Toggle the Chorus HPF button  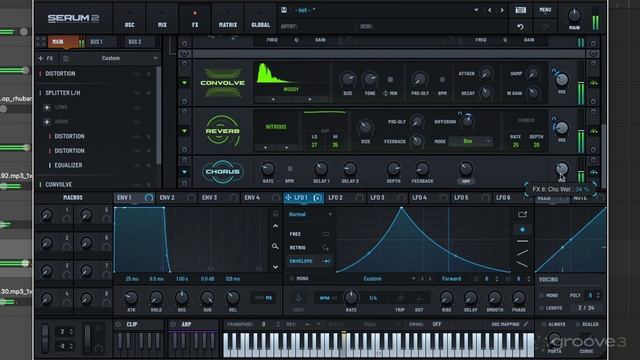point(466,181)
